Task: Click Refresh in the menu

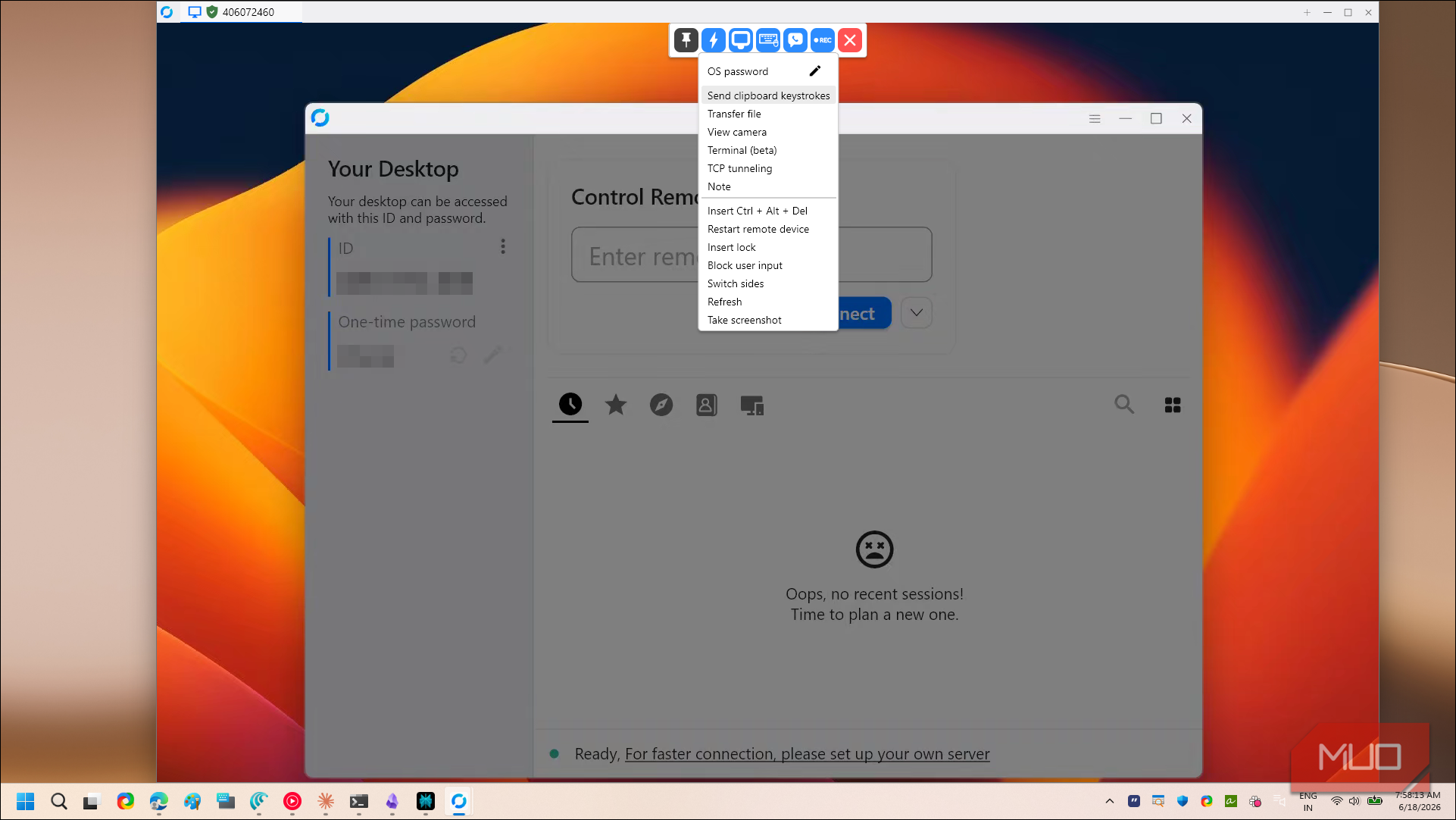Action: coord(768,302)
